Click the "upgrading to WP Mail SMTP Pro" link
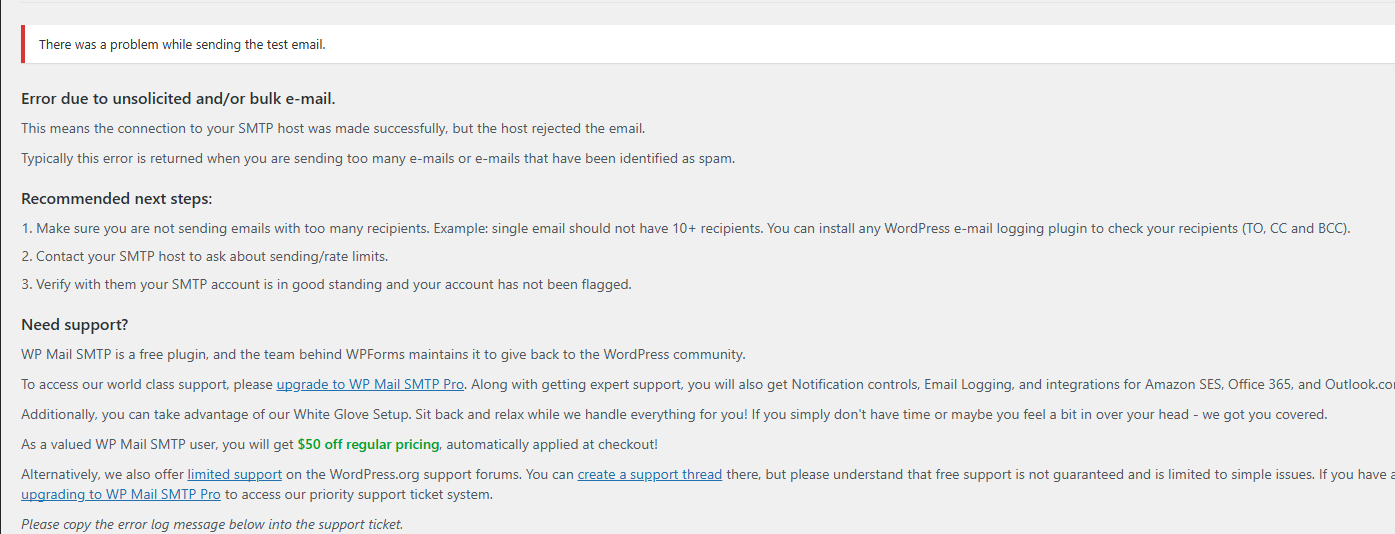Screen dimensions: 1395x534 pyautogui.click(x=120, y=494)
